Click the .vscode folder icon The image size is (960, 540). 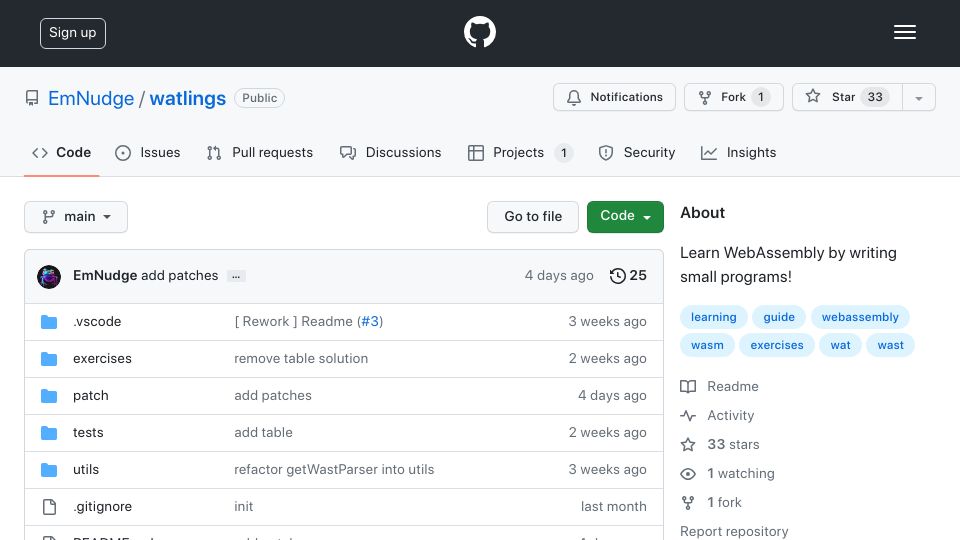point(49,322)
